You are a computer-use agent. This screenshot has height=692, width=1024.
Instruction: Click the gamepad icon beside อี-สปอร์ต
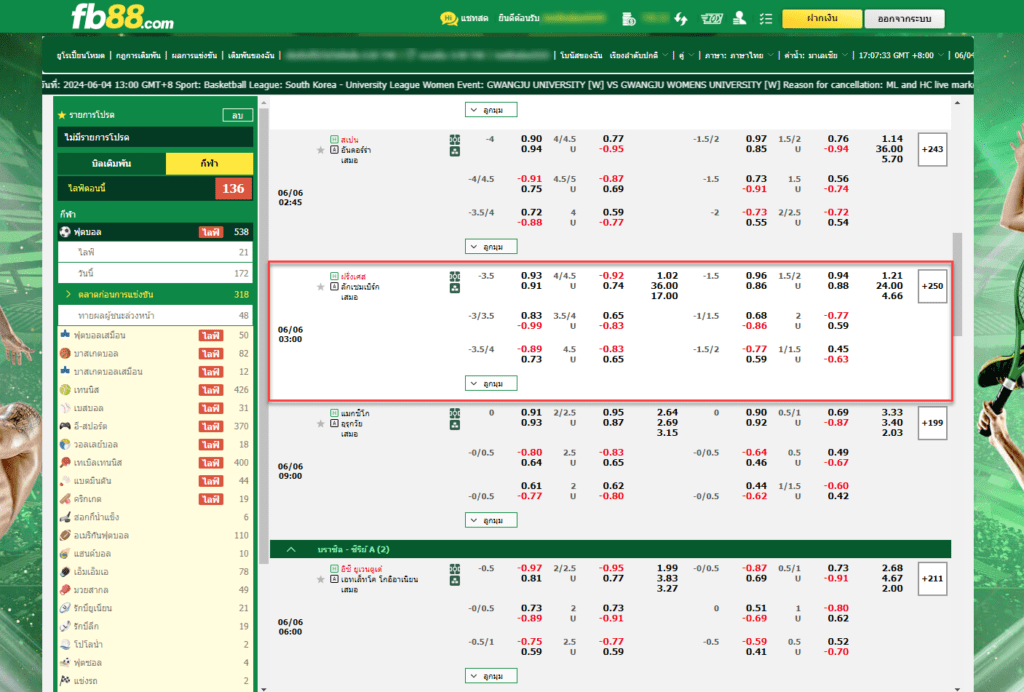pyautogui.click(x=65, y=426)
